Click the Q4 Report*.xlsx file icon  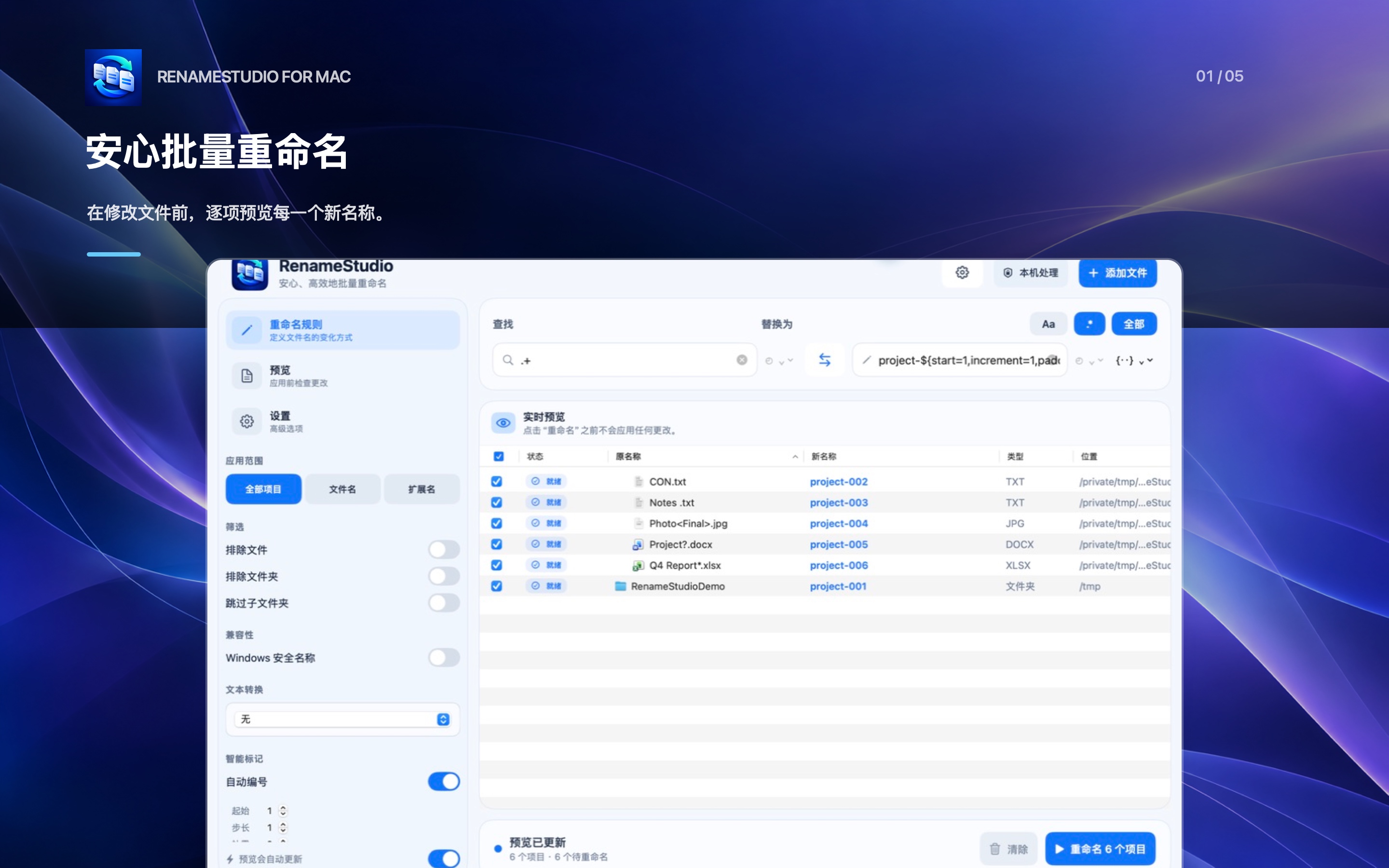(x=638, y=566)
